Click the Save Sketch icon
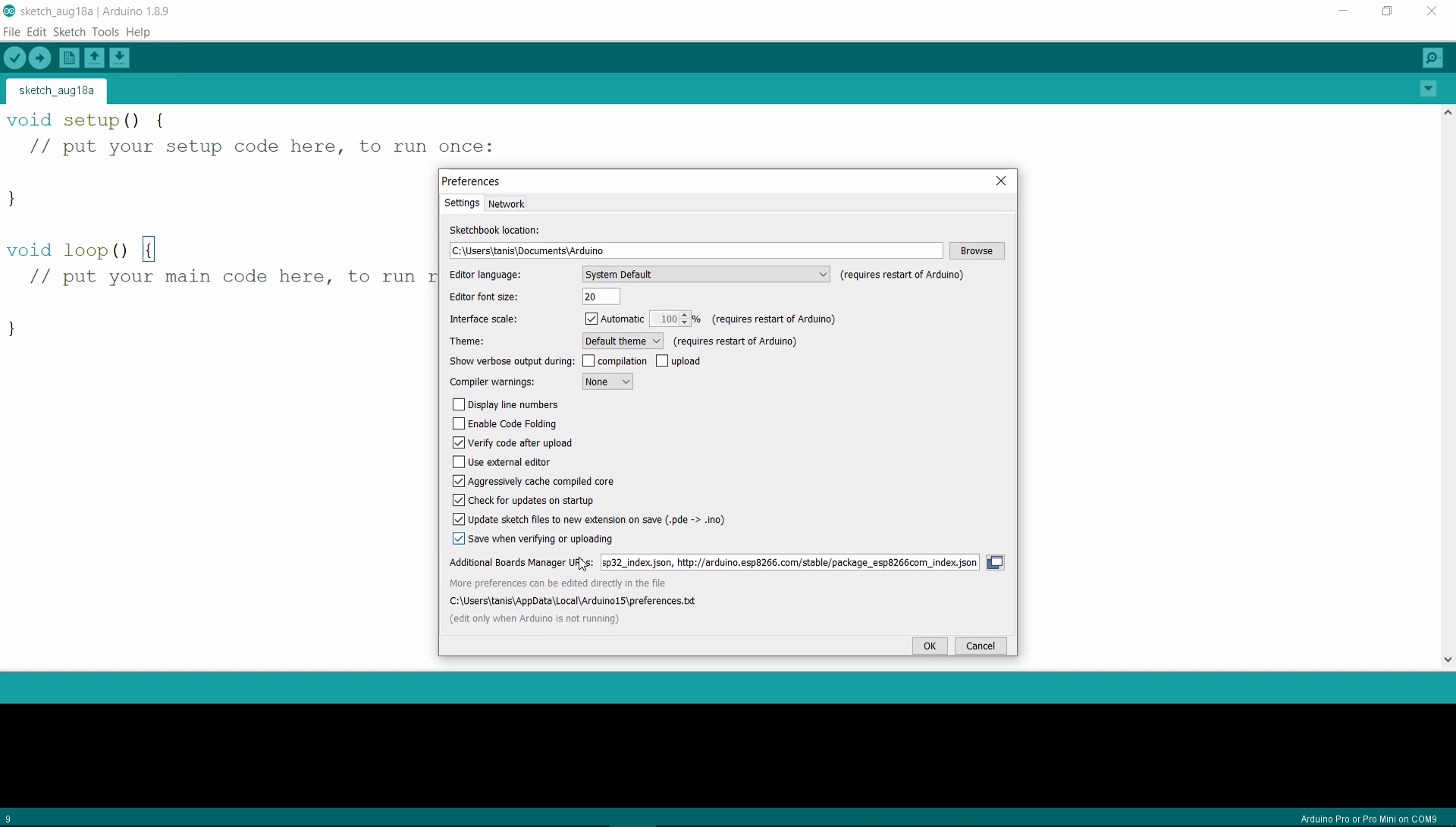 coord(118,57)
